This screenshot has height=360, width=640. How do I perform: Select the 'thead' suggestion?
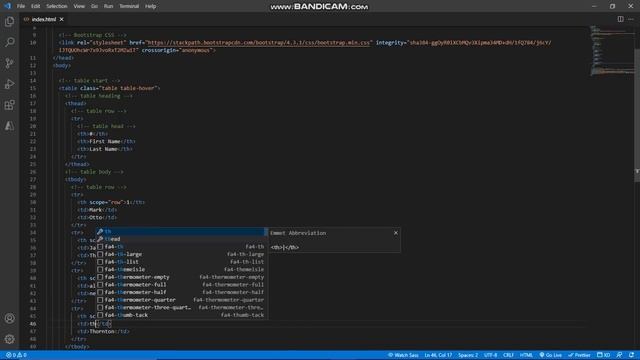pyautogui.click(x=181, y=239)
